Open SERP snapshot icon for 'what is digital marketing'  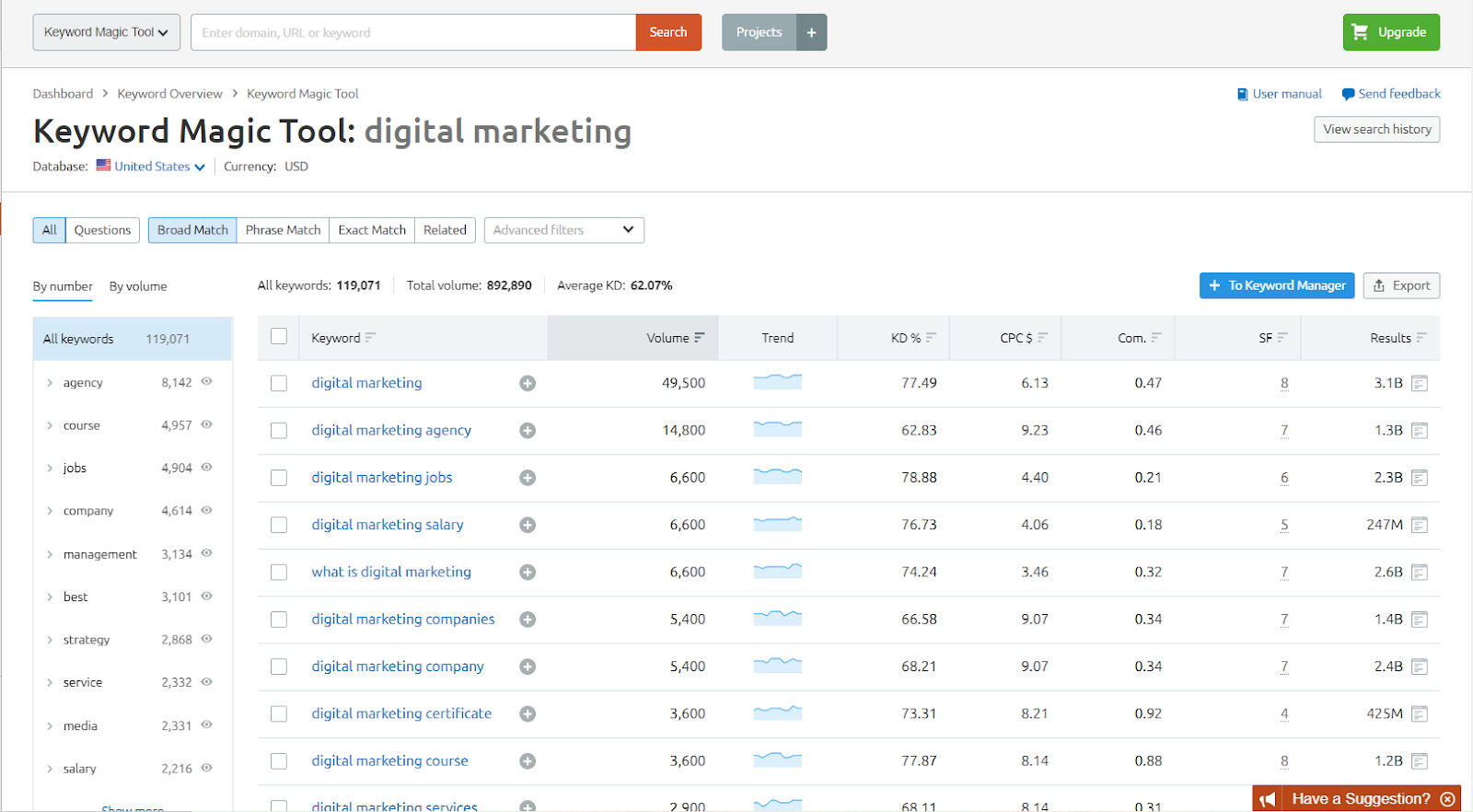[1420, 573]
